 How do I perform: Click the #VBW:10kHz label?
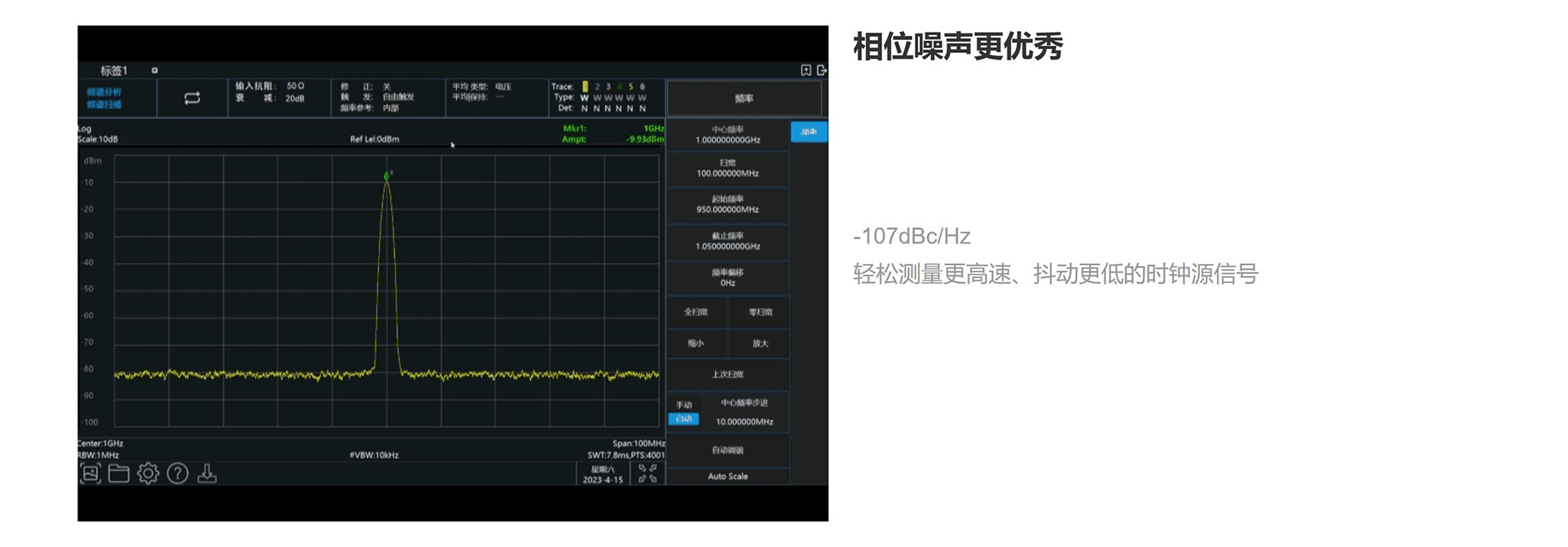click(374, 455)
